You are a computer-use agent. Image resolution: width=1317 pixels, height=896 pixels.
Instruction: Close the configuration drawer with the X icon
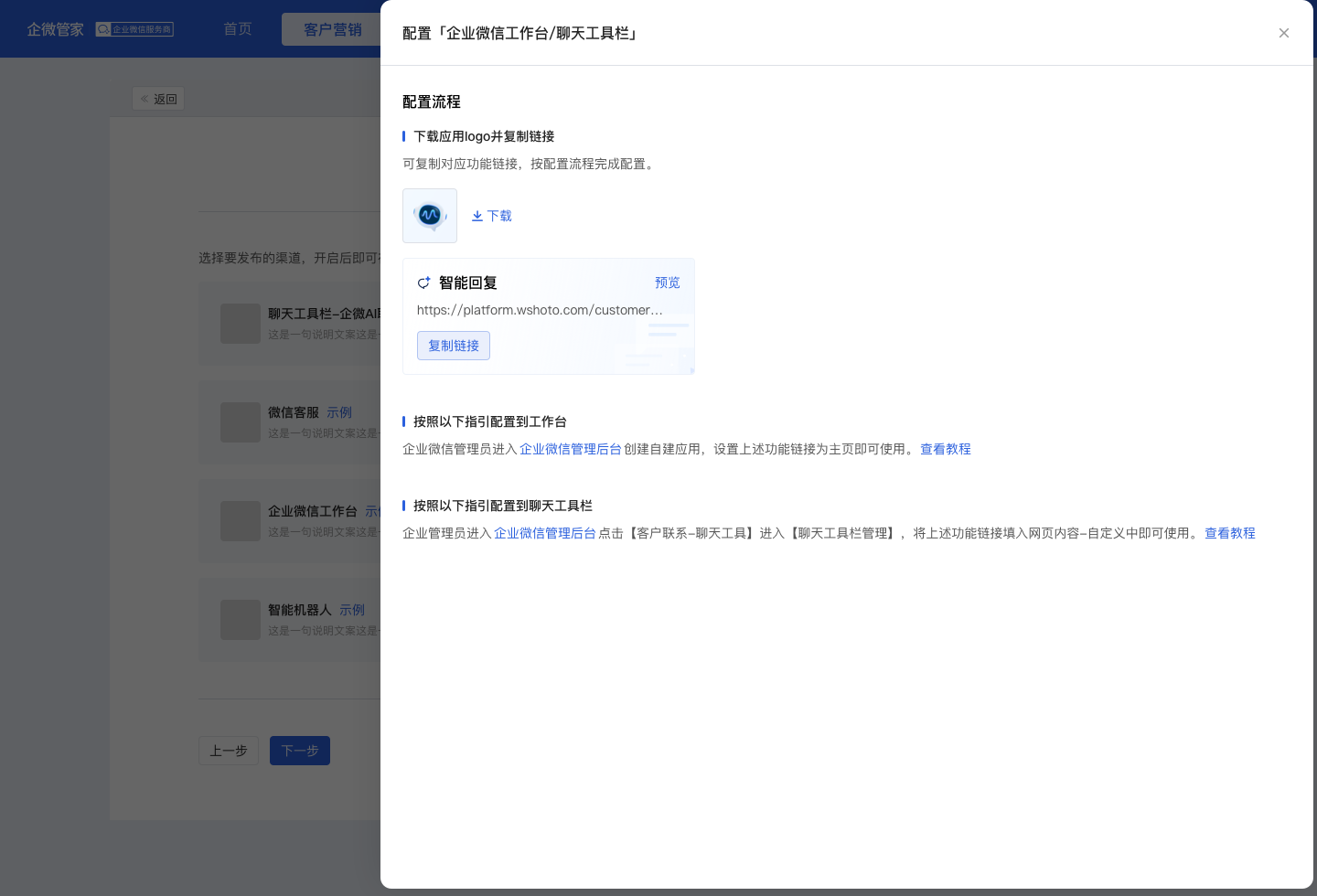click(x=1284, y=33)
